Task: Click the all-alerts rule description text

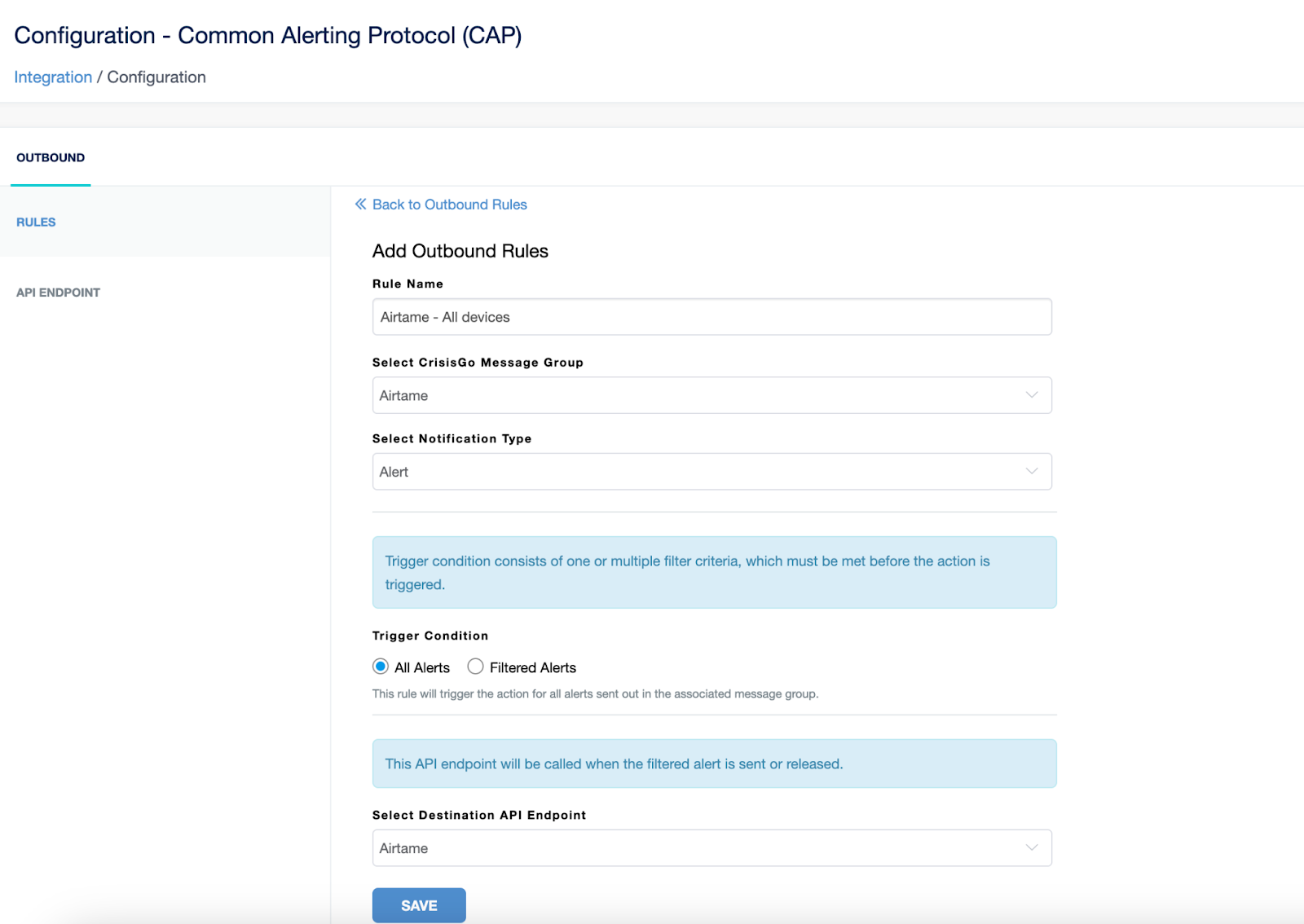Action: (595, 694)
